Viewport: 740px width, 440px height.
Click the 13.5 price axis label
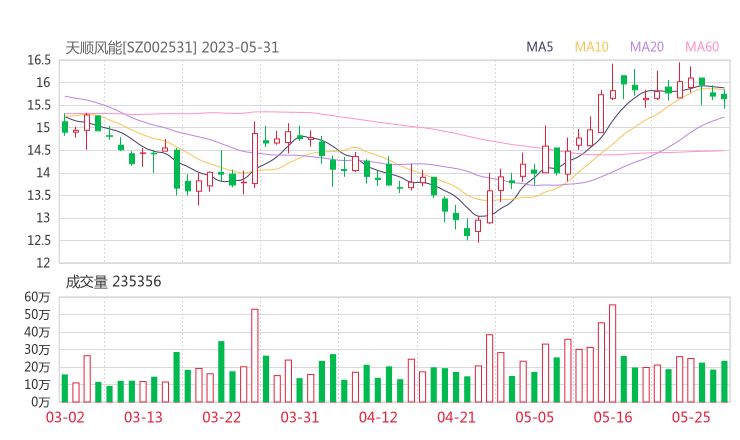(39, 195)
